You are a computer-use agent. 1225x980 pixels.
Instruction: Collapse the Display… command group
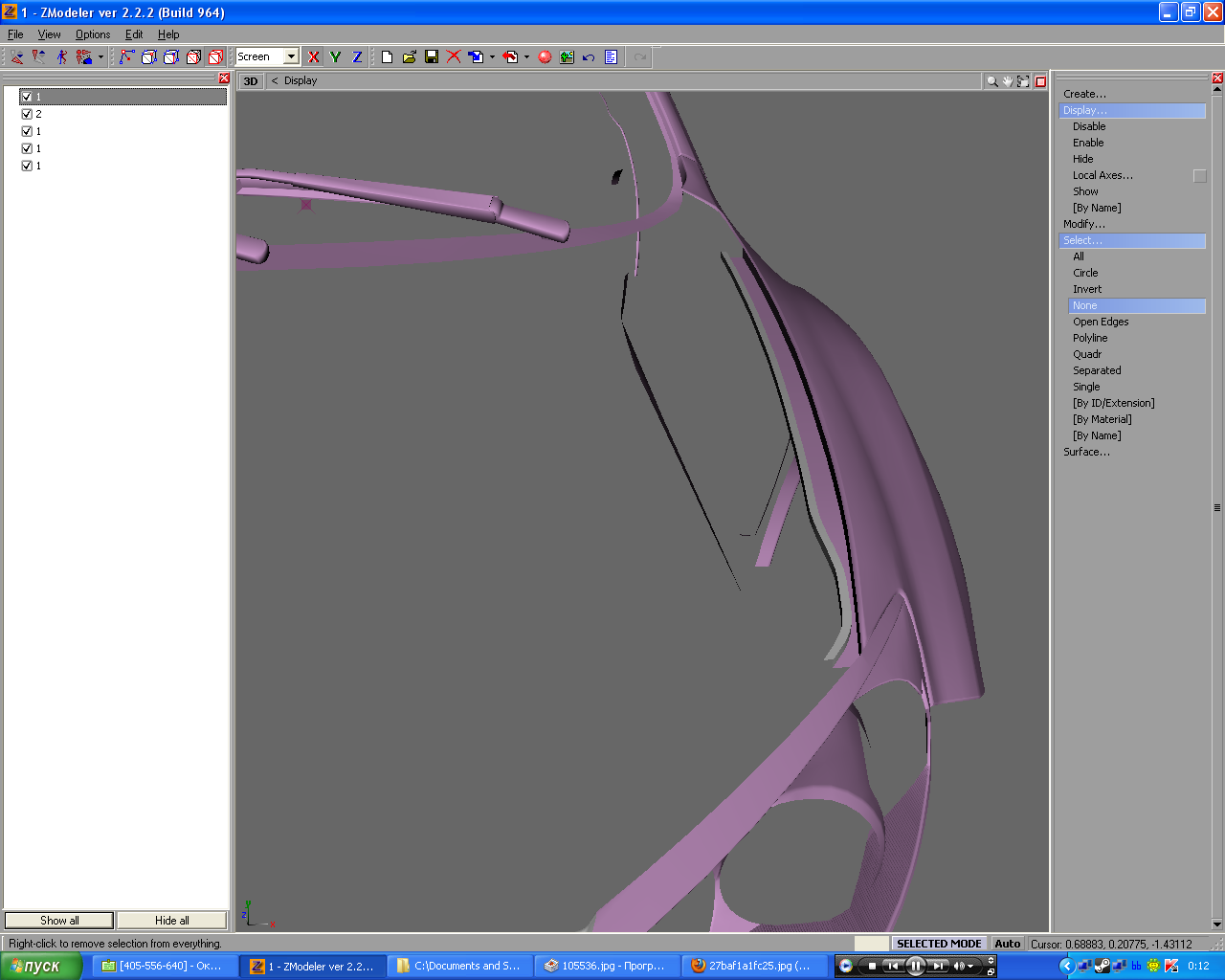pos(1132,110)
